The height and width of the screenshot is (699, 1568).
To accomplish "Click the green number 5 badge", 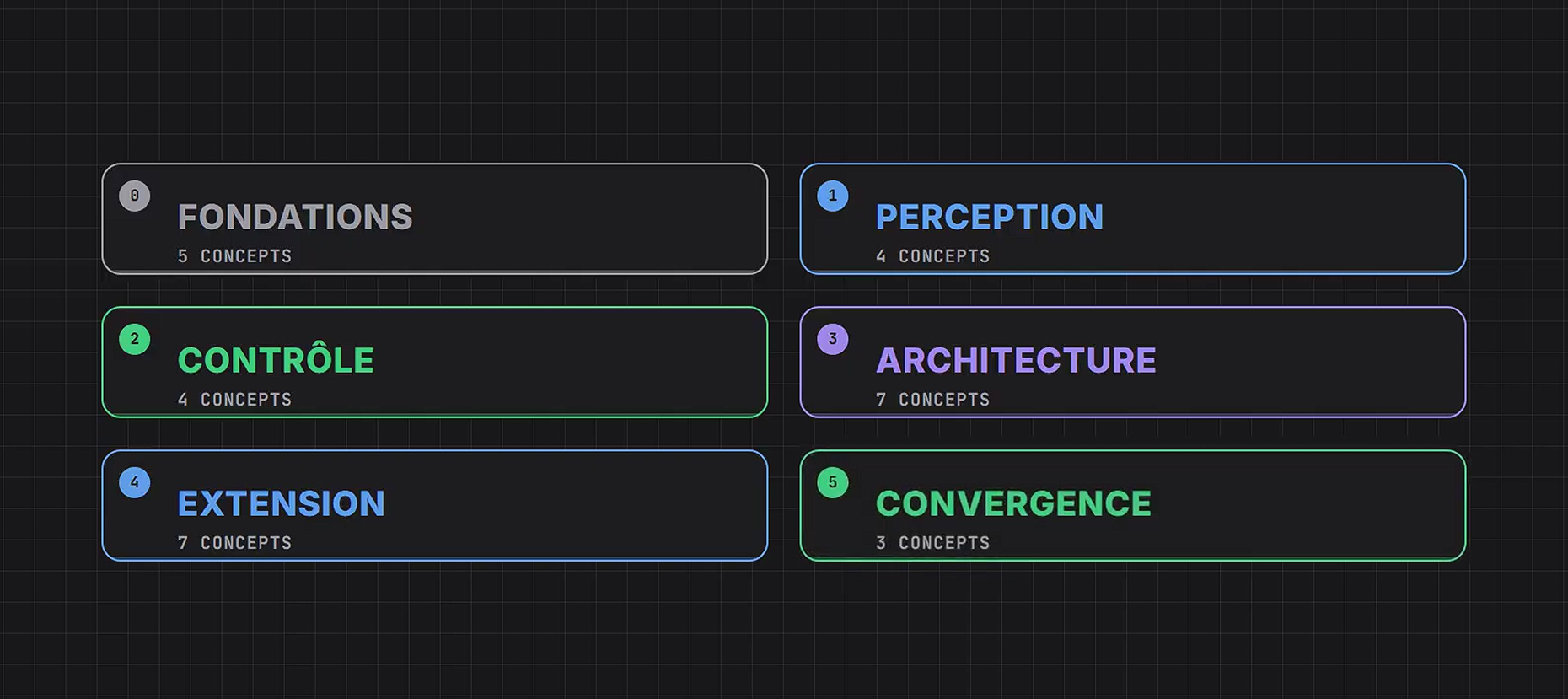I will coord(833,482).
